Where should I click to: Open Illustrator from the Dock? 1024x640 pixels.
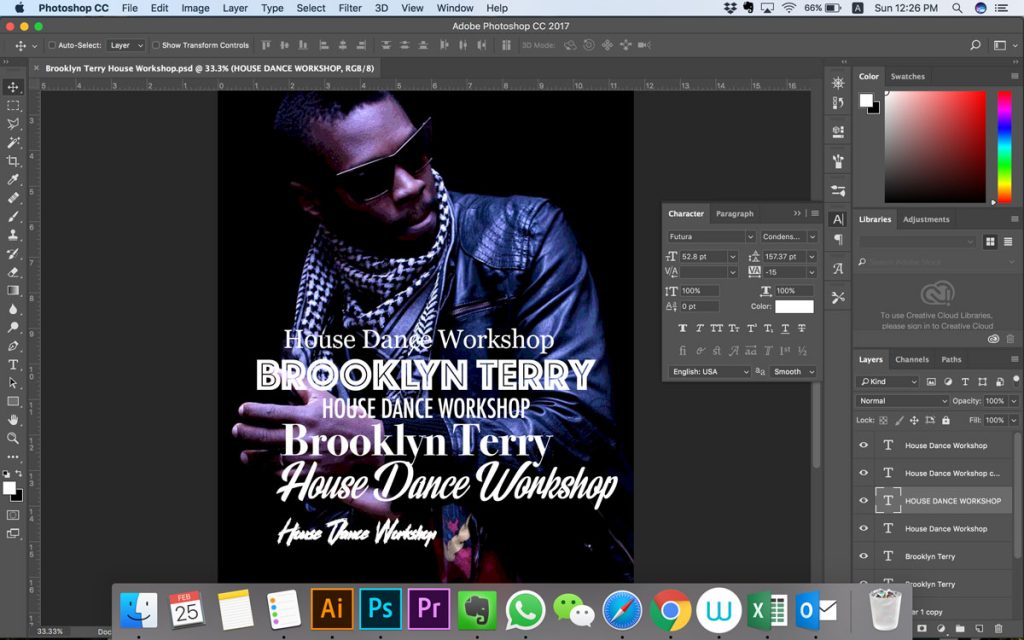(332, 608)
